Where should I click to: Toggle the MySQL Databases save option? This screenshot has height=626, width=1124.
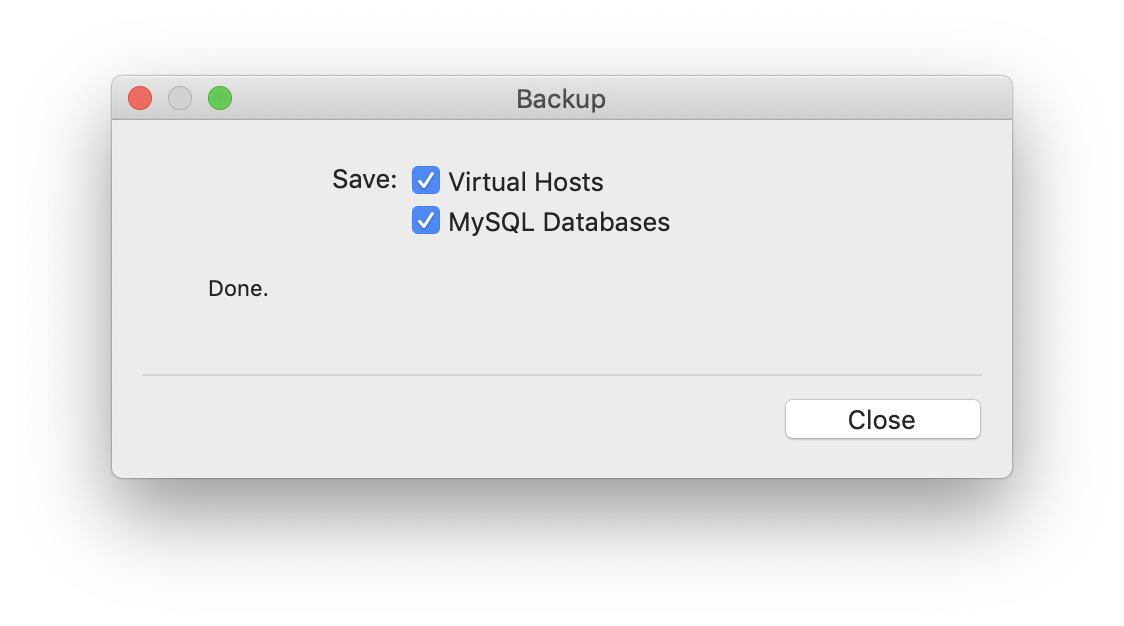[x=426, y=220]
